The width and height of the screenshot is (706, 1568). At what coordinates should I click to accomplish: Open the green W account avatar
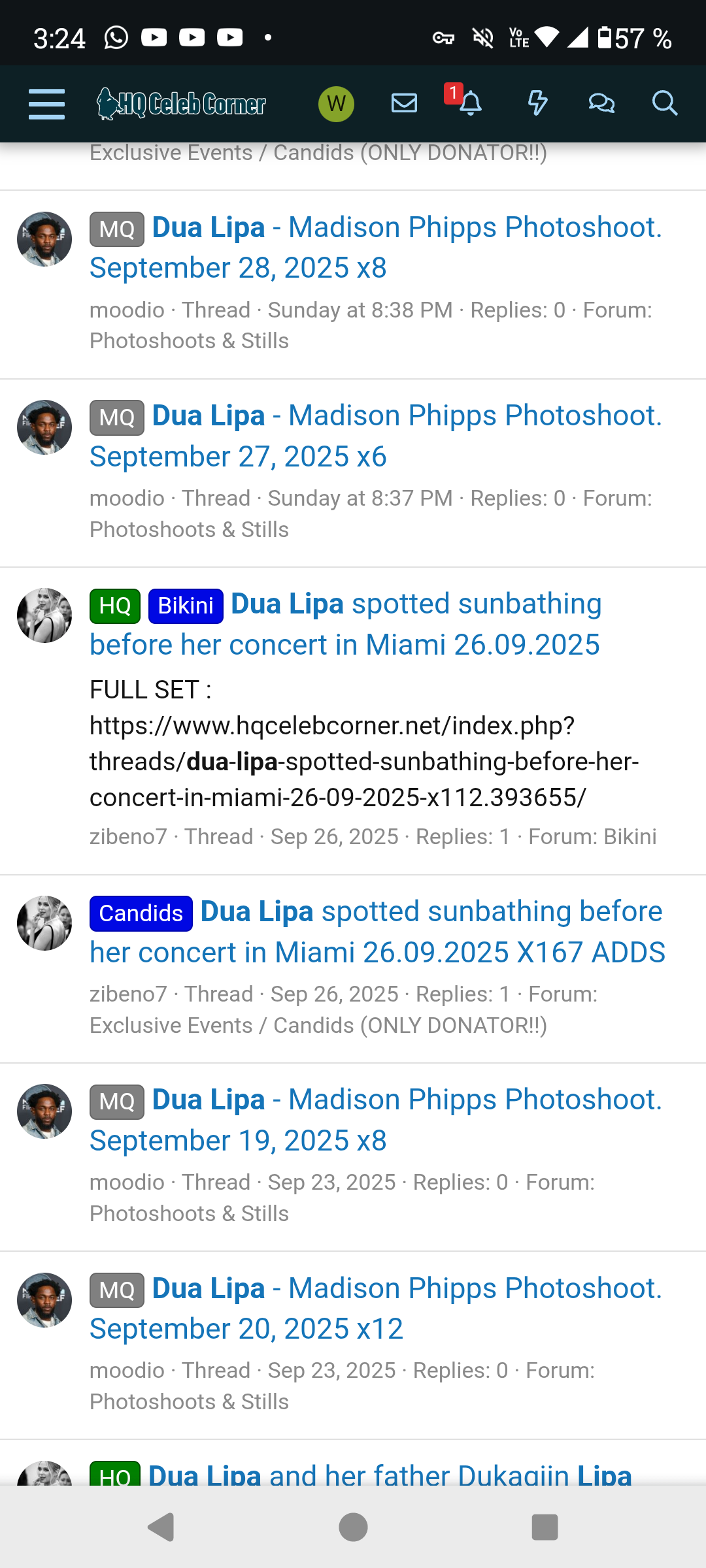point(336,104)
